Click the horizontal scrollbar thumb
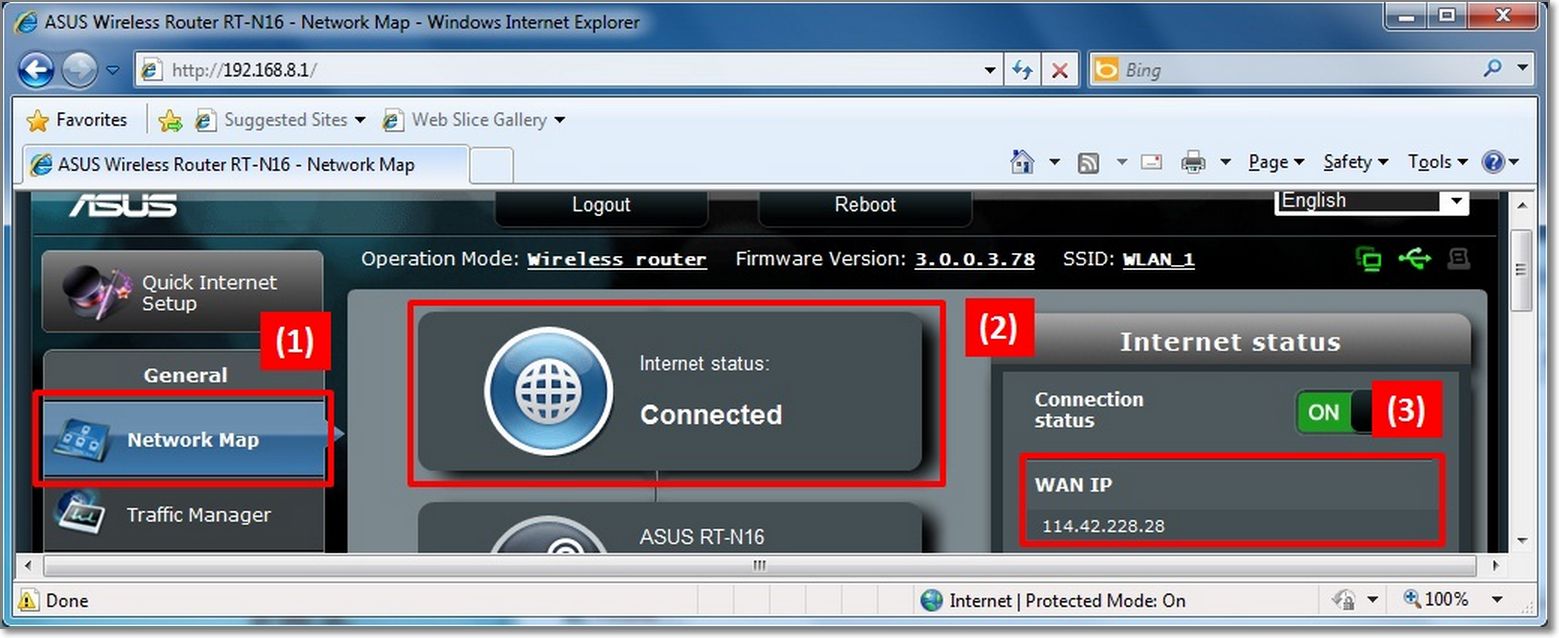 pyautogui.click(x=759, y=566)
